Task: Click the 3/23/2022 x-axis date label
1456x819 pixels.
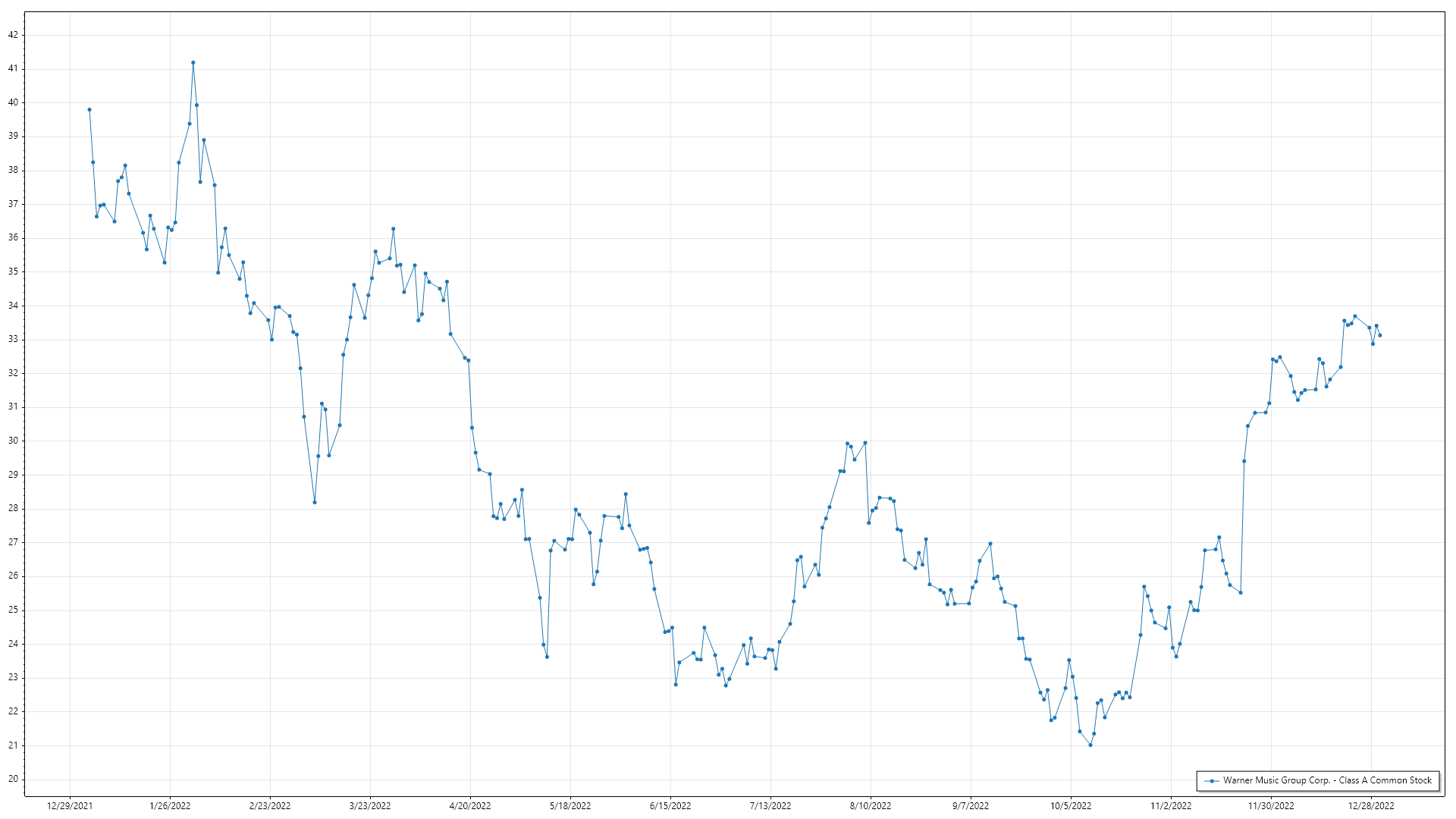Action: pos(370,806)
